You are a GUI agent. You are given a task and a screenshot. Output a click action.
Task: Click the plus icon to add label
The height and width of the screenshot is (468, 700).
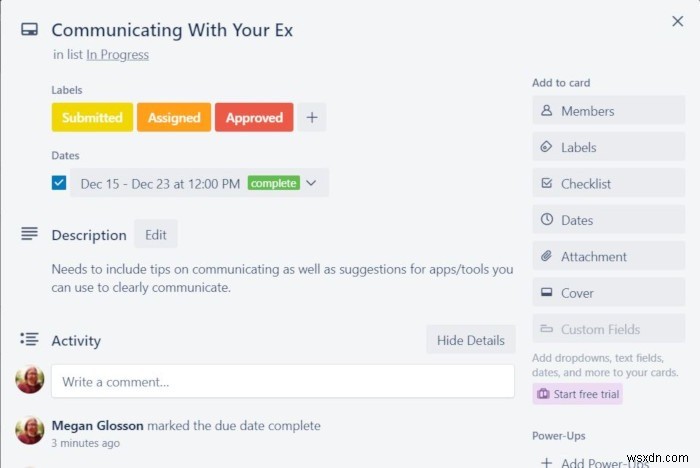click(x=311, y=117)
